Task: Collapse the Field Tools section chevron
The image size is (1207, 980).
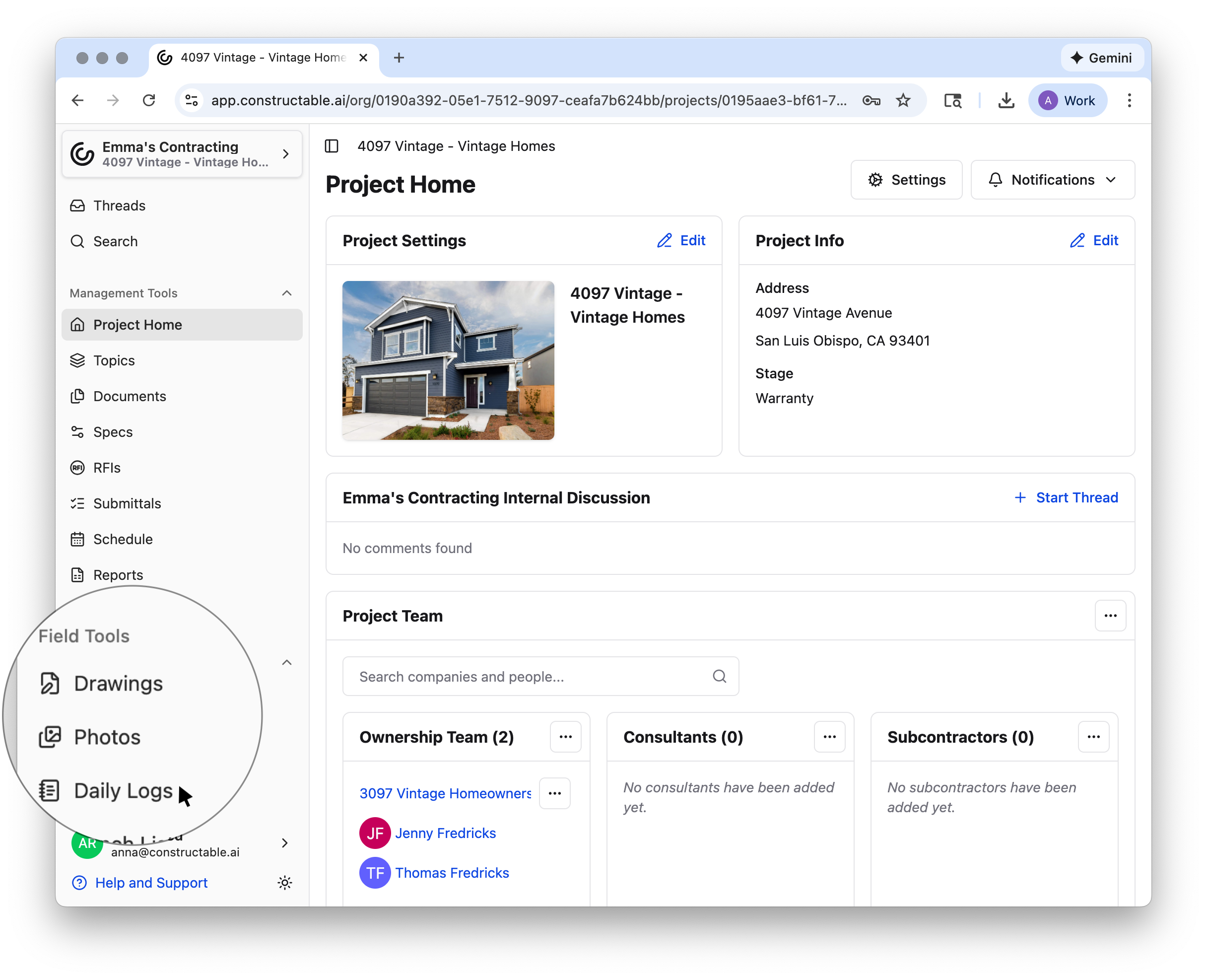Action: click(x=287, y=662)
